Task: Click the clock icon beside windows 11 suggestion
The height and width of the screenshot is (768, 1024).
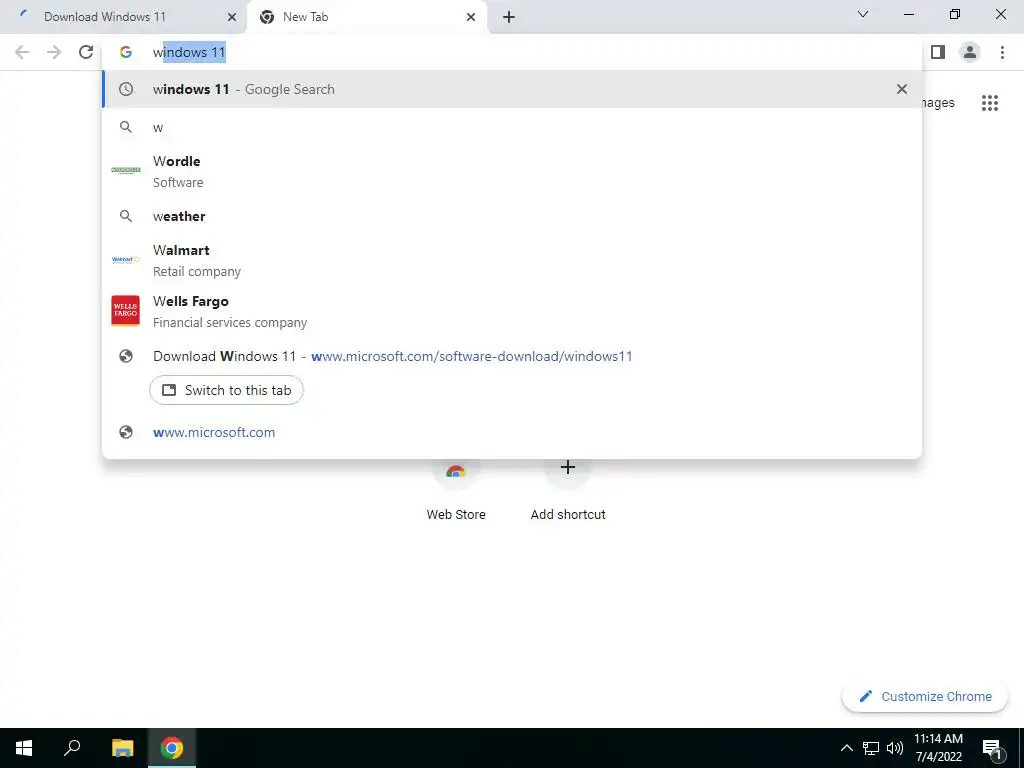Action: 126,89
